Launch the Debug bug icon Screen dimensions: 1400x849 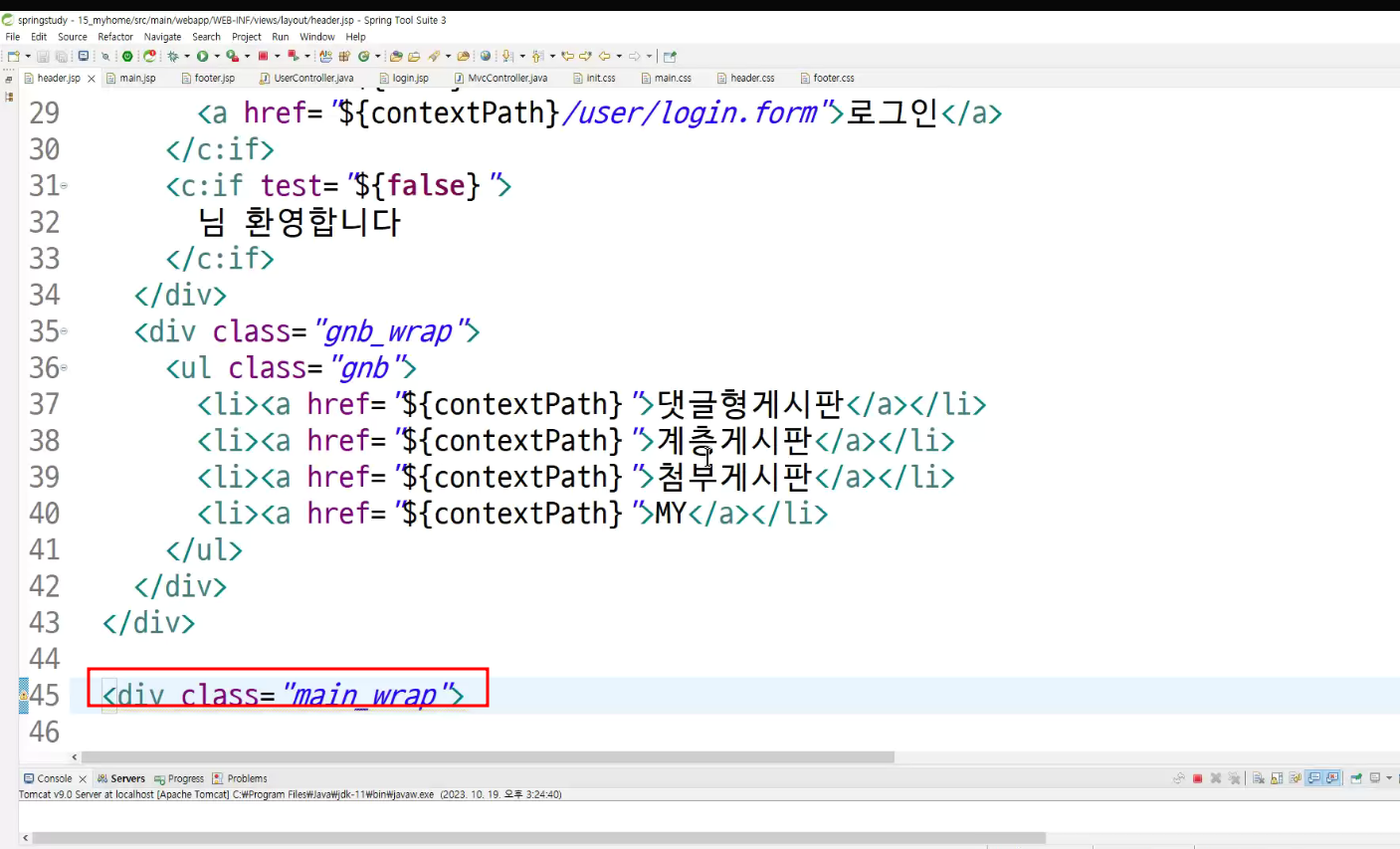click(x=172, y=56)
